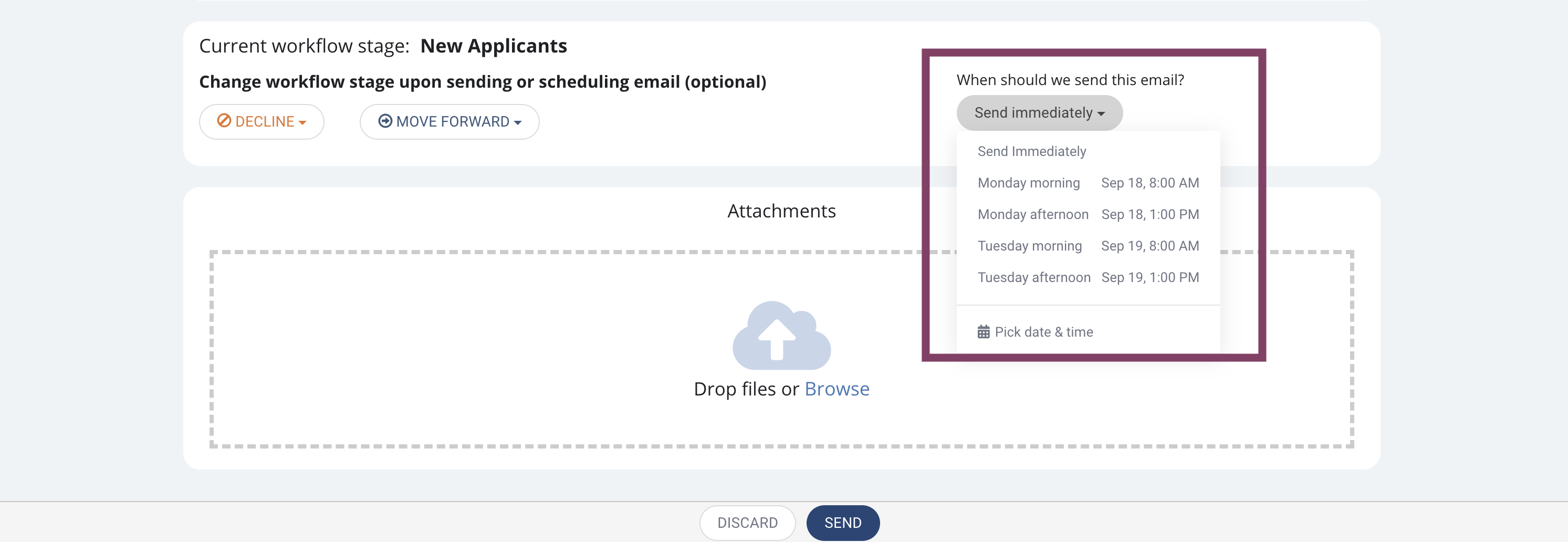Expand the MOVE FORWARD dropdown
This screenshot has height=542, width=1568.
[x=449, y=122]
